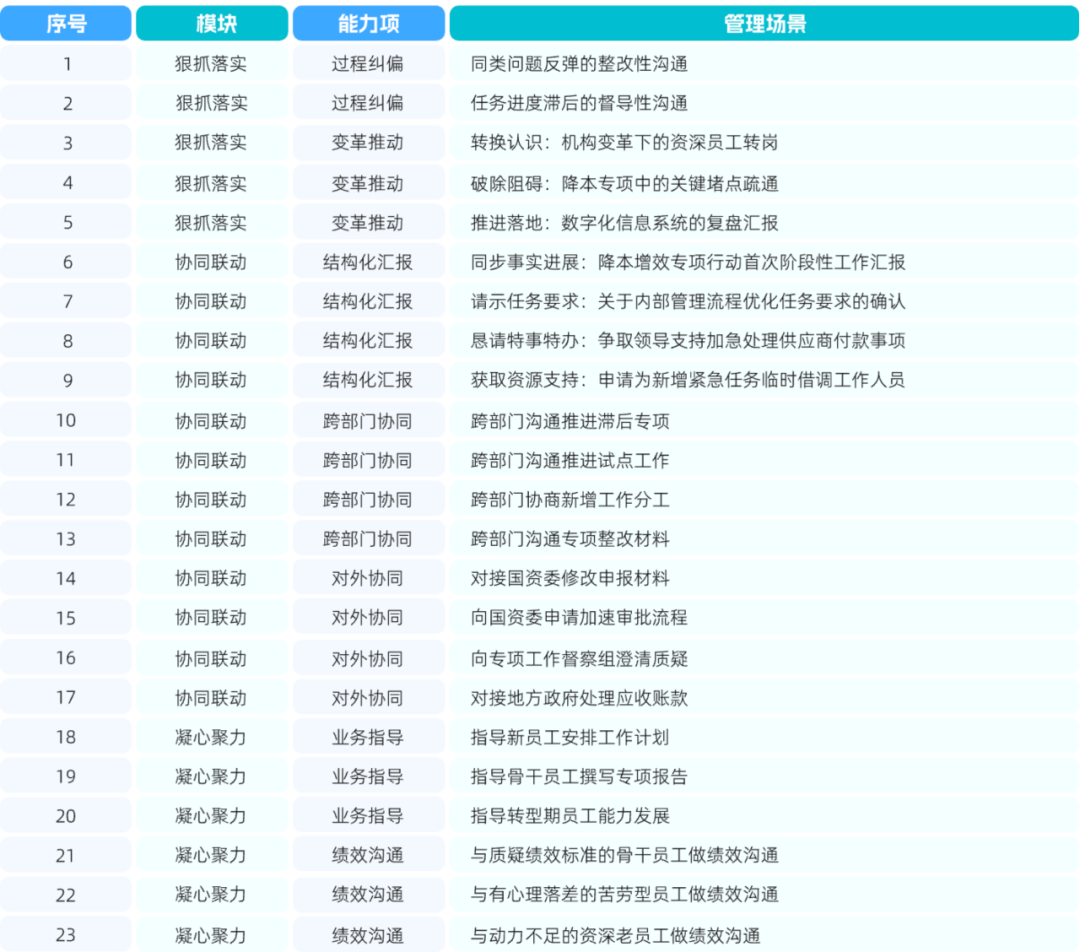Select 结构化汇报 cell in row 6
Screen dimensions: 1080x952
[368, 262]
